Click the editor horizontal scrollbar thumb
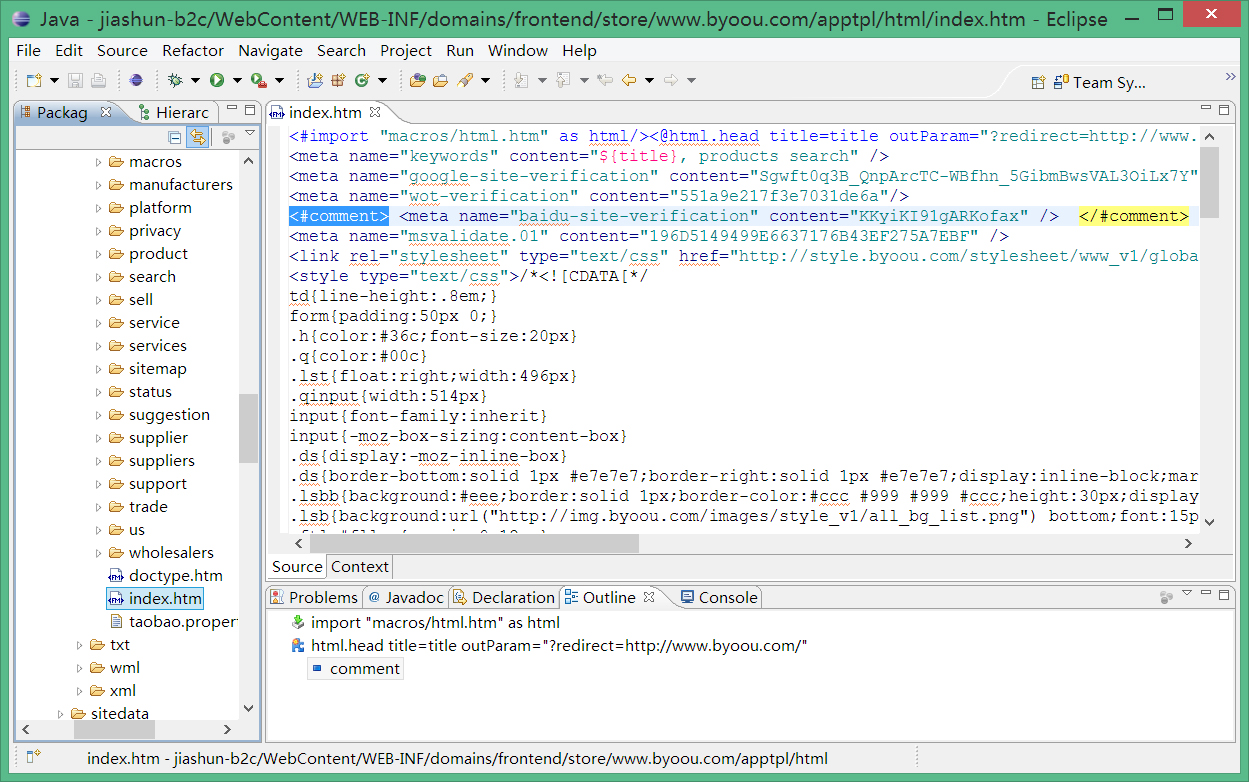This screenshot has height=782, width=1249. (x=476, y=543)
